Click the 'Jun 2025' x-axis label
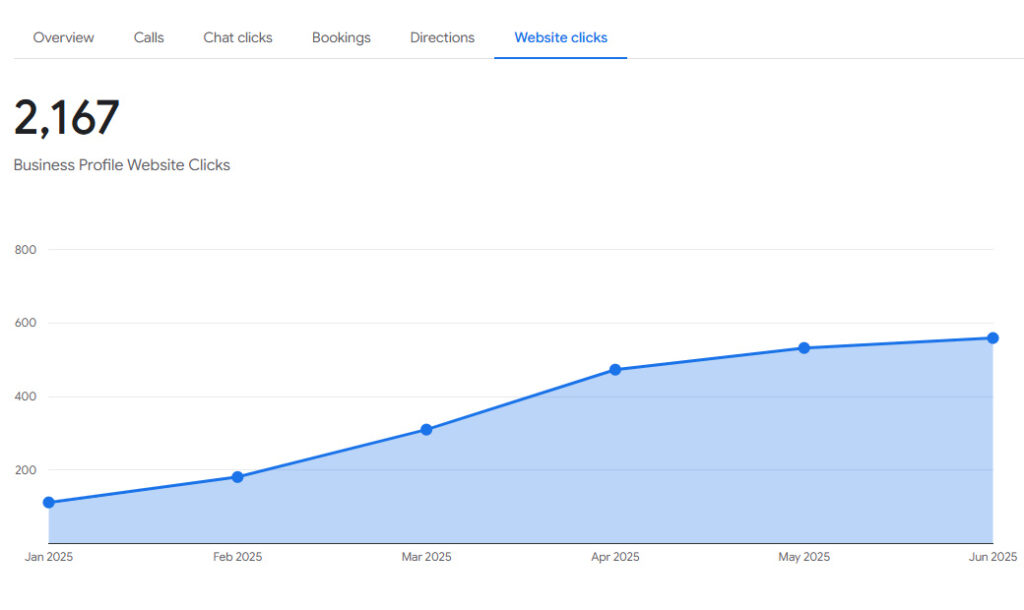1024x610 pixels. 992,557
